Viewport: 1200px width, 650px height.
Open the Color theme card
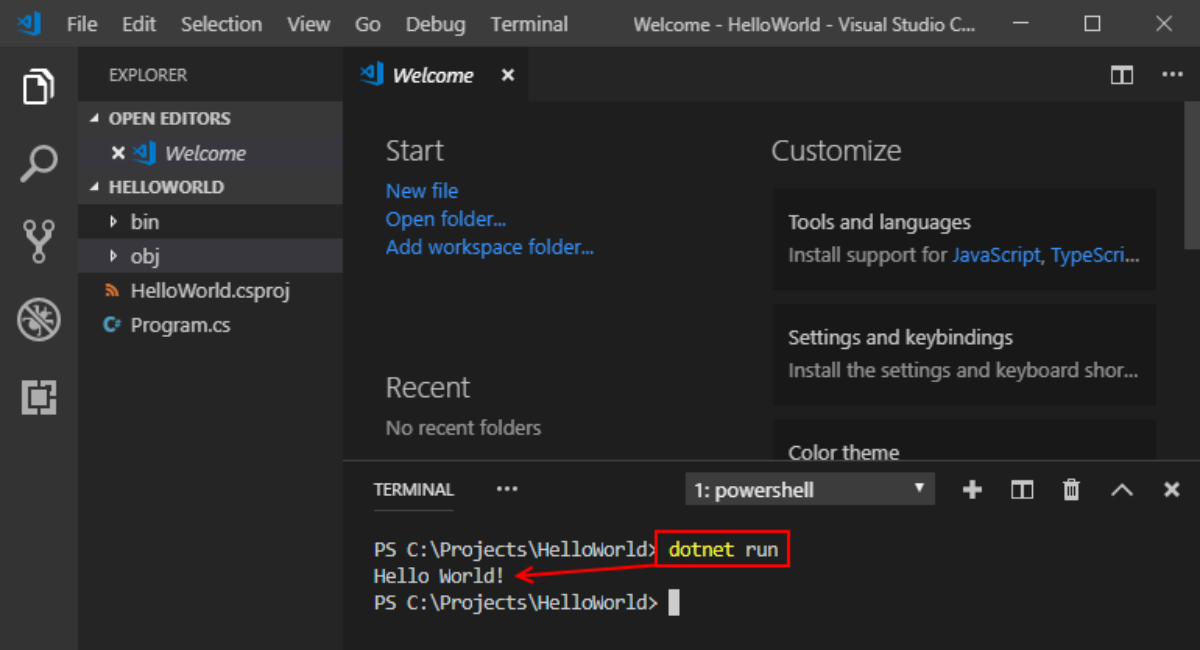pyautogui.click(x=964, y=441)
